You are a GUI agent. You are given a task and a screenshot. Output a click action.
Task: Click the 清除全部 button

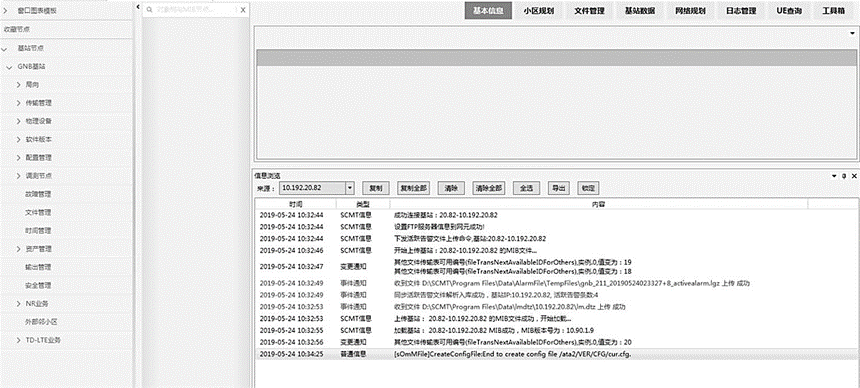point(488,188)
